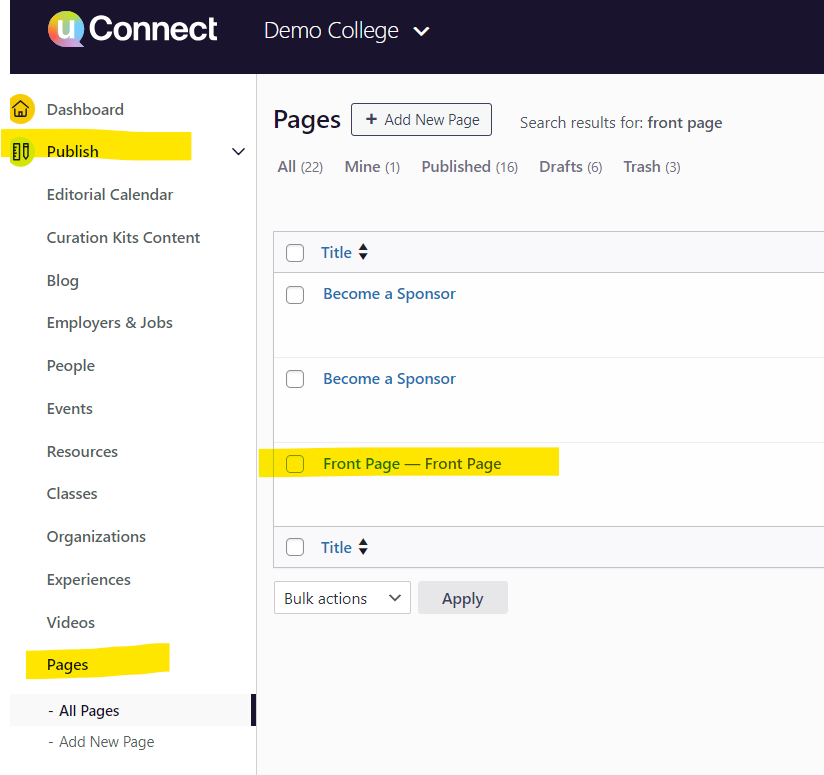Viewport: 824px width, 775px height.
Task: Tick the first Become a Sponsor checkbox
Action: tap(295, 294)
